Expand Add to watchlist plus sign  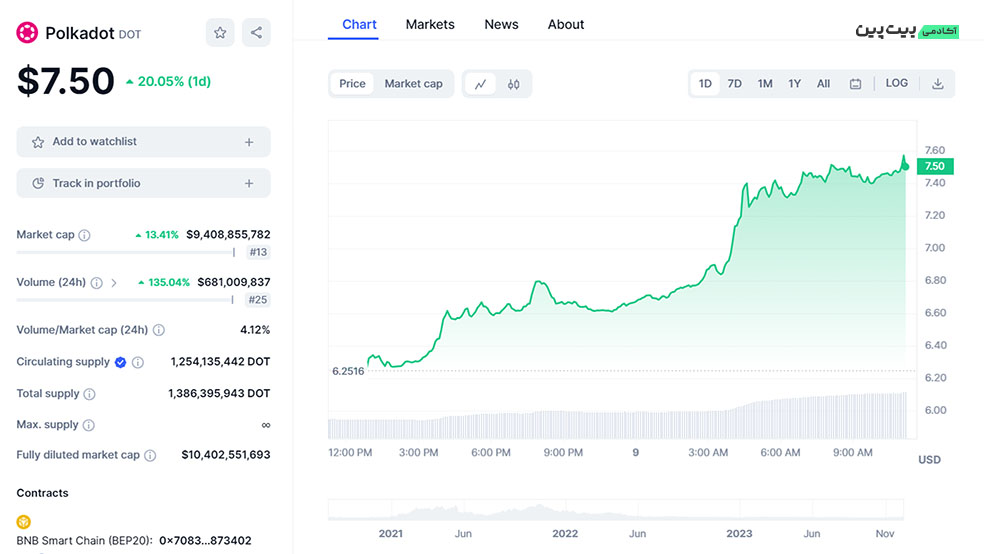click(x=249, y=142)
